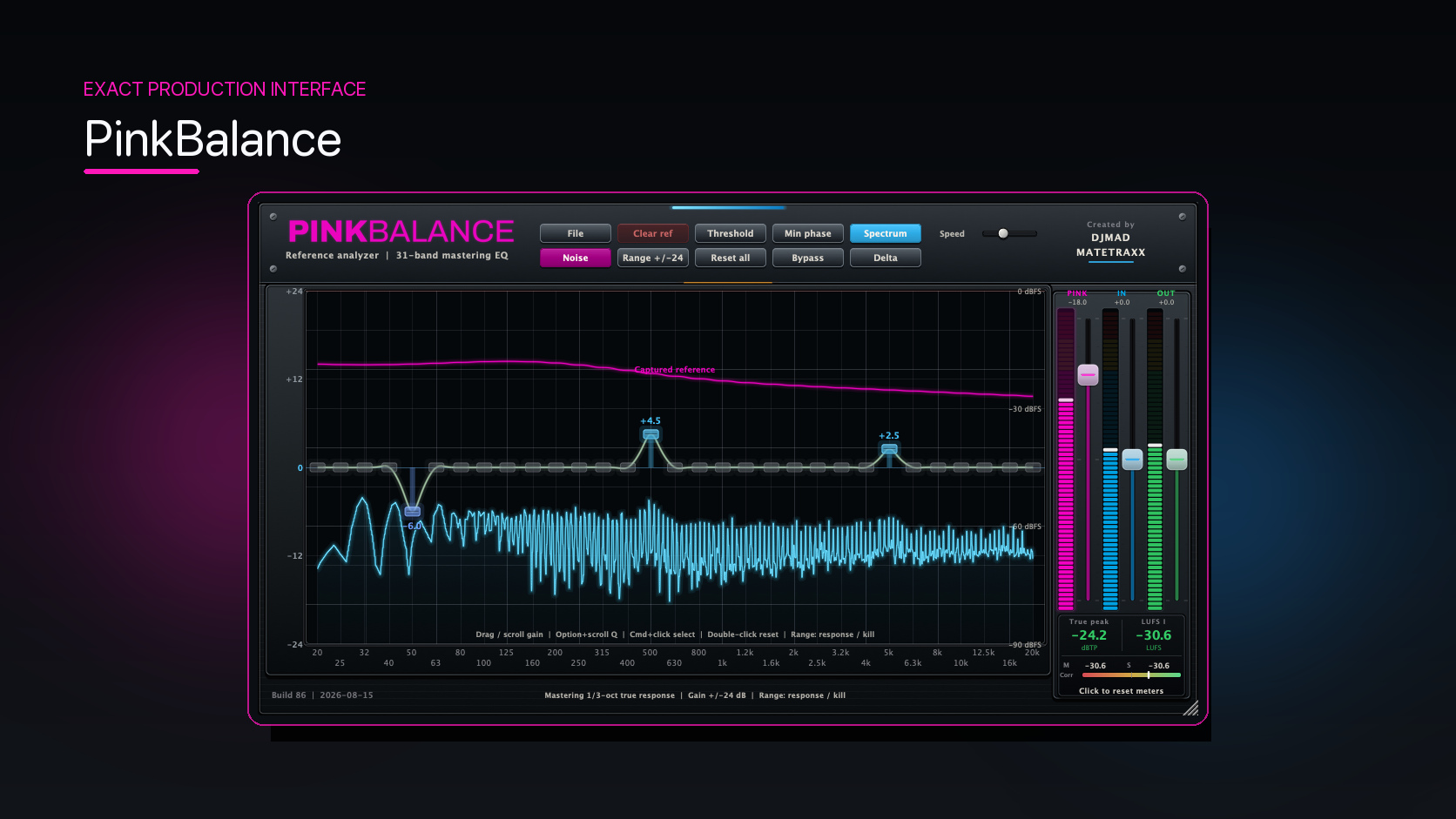Screen dimensions: 1456x819
Task: Click the Speed slider knob
Action: (x=1003, y=233)
